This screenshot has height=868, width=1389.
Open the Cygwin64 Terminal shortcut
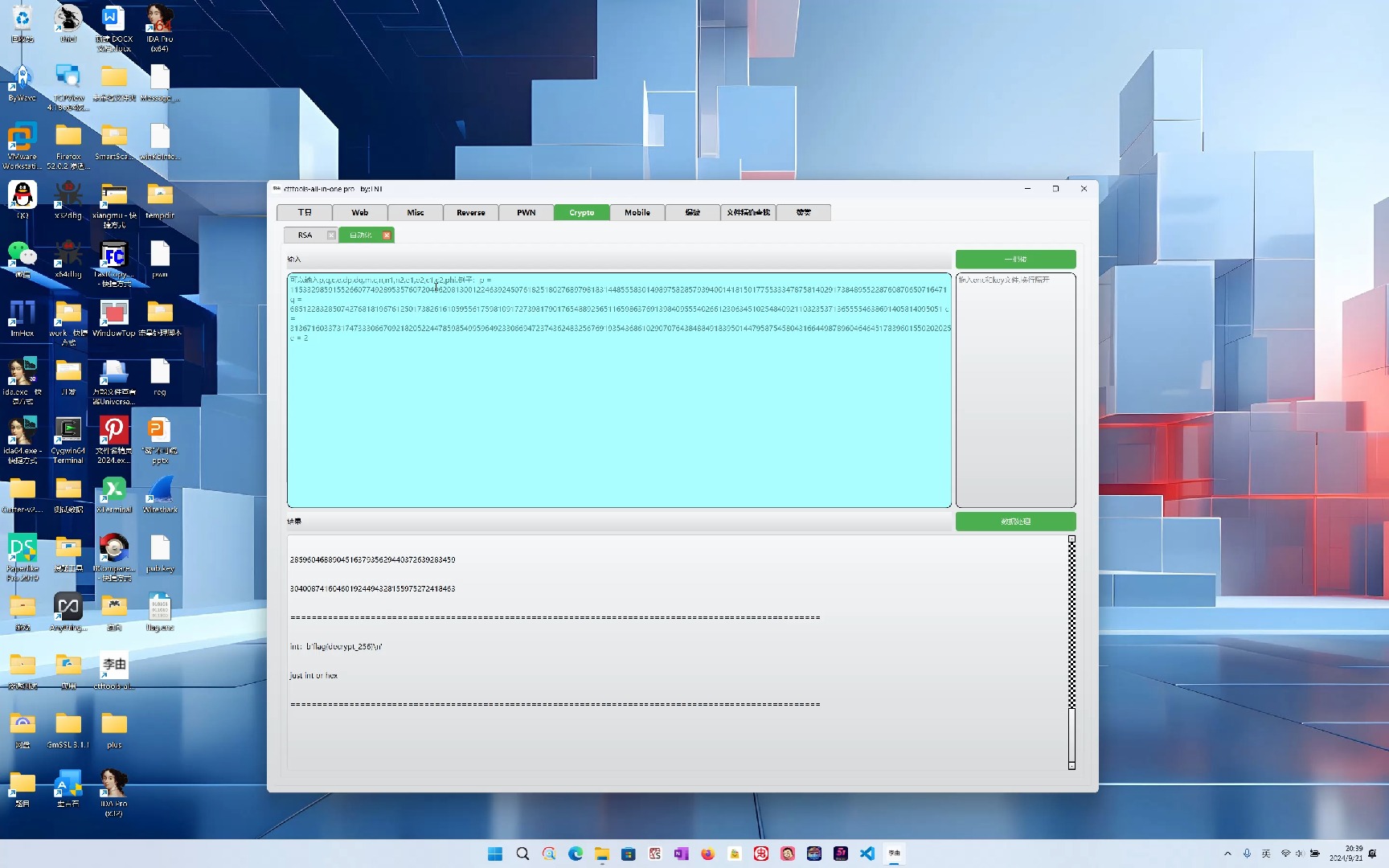[68, 440]
